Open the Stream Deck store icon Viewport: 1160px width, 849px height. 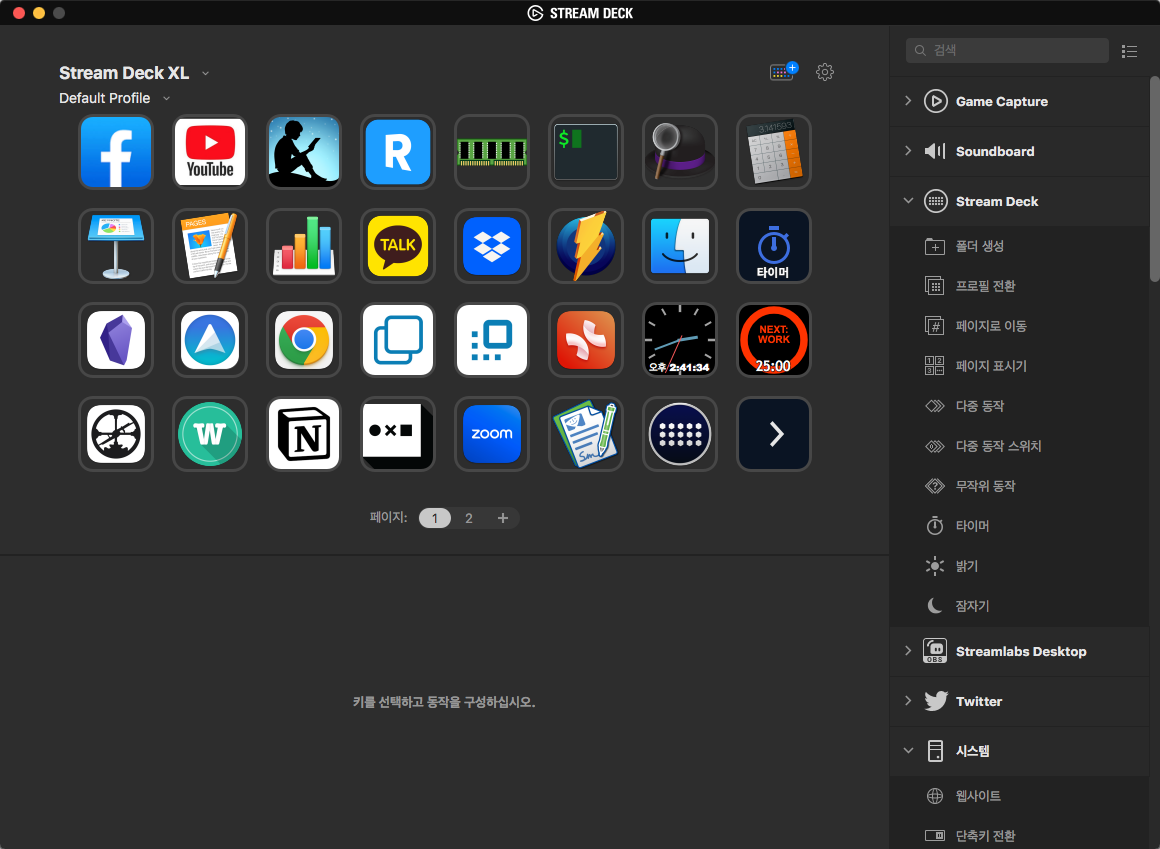pos(783,72)
